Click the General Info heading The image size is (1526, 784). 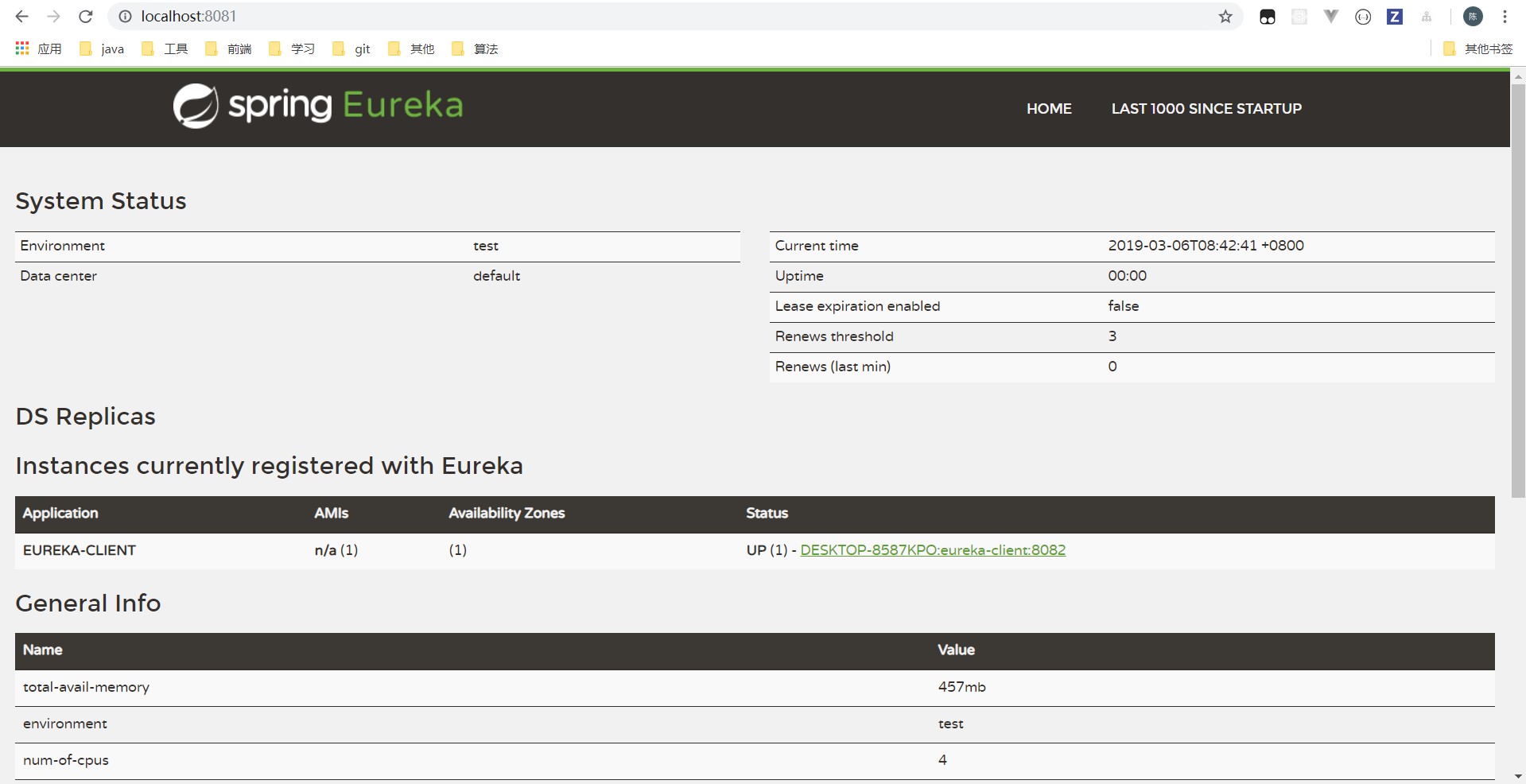(x=88, y=604)
